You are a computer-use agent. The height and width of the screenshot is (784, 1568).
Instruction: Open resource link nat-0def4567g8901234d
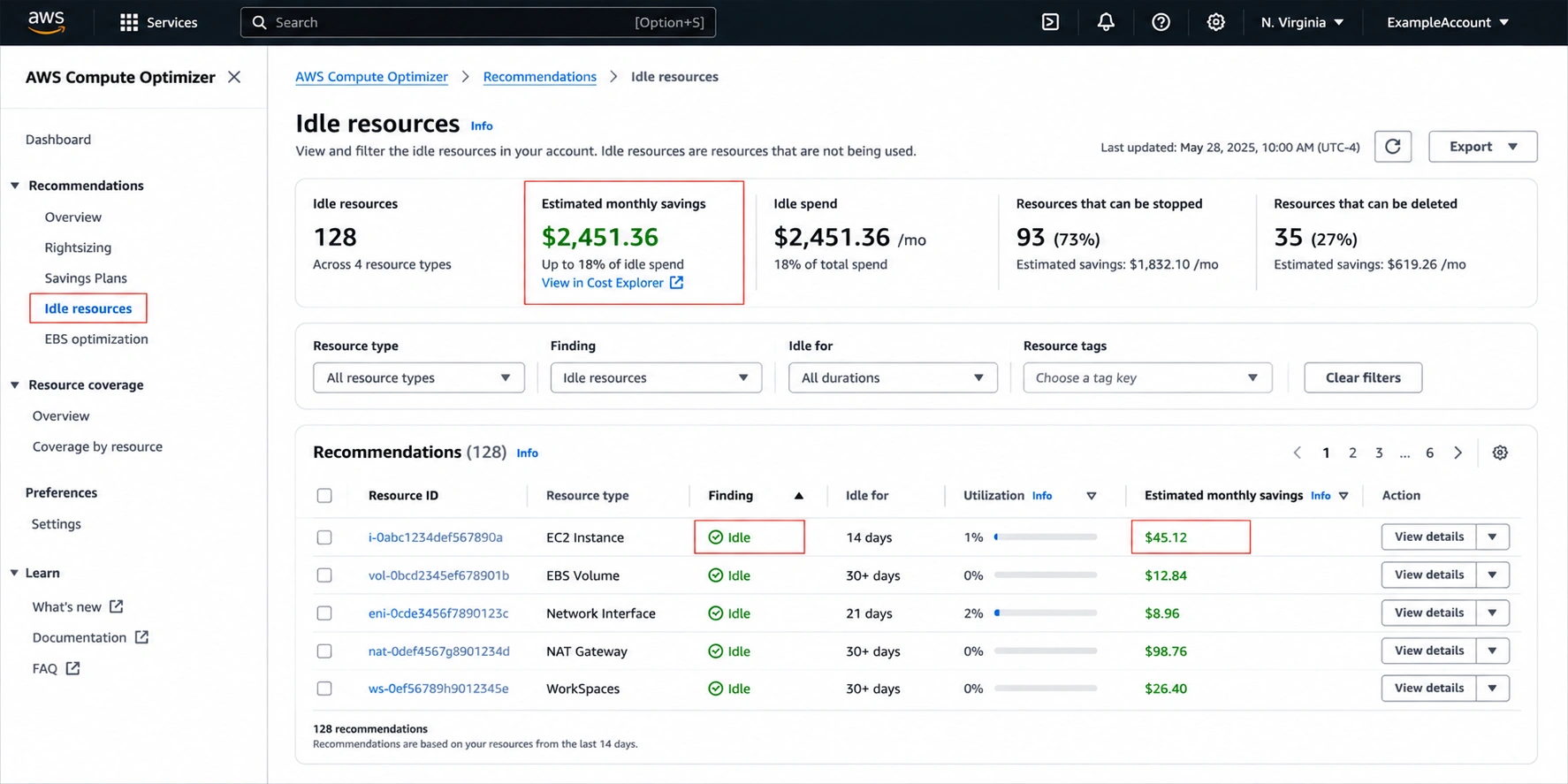point(439,651)
